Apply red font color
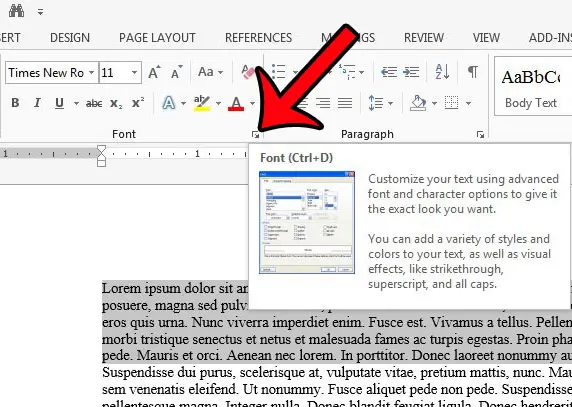572x407 pixels. point(236,103)
